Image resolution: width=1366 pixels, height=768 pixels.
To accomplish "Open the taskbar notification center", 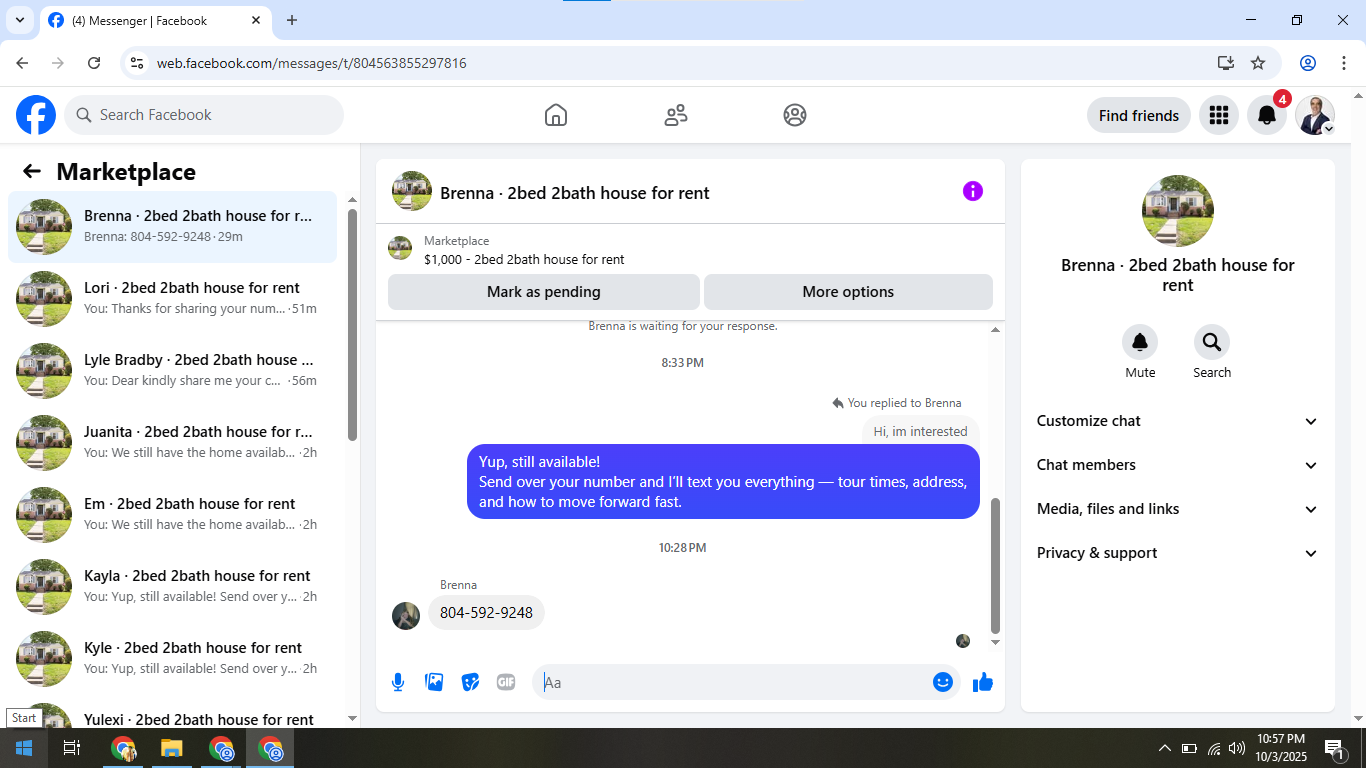I will [x=1334, y=748].
